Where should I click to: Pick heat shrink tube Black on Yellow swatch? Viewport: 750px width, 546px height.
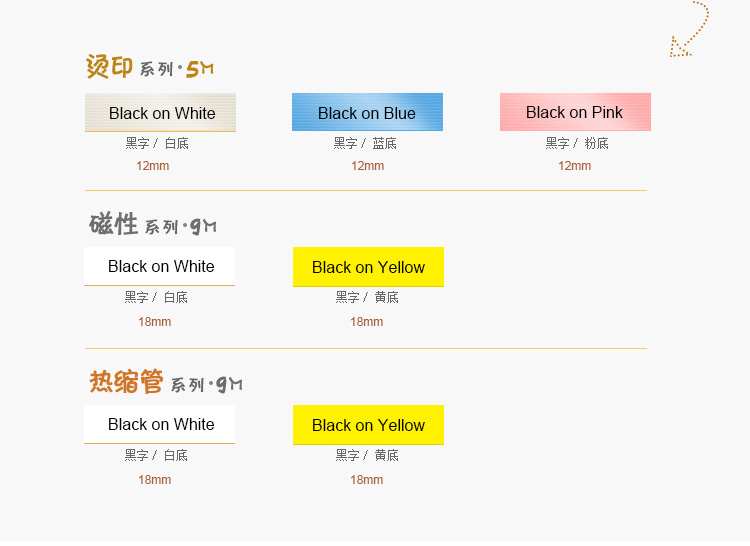tap(368, 425)
